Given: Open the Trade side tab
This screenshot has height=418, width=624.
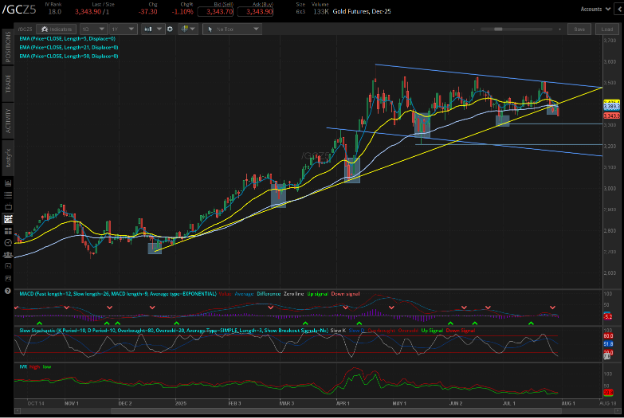Looking at the screenshot, I should pyautogui.click(x=8, y=84).
